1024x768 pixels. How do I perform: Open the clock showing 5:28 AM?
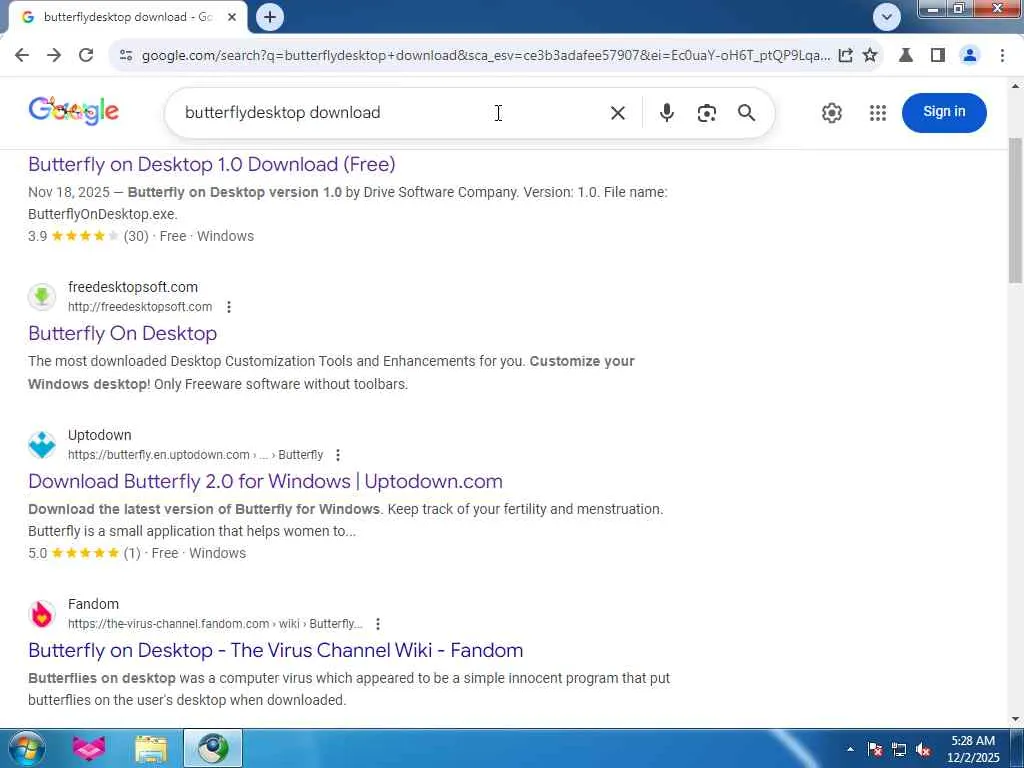point(972,749)
